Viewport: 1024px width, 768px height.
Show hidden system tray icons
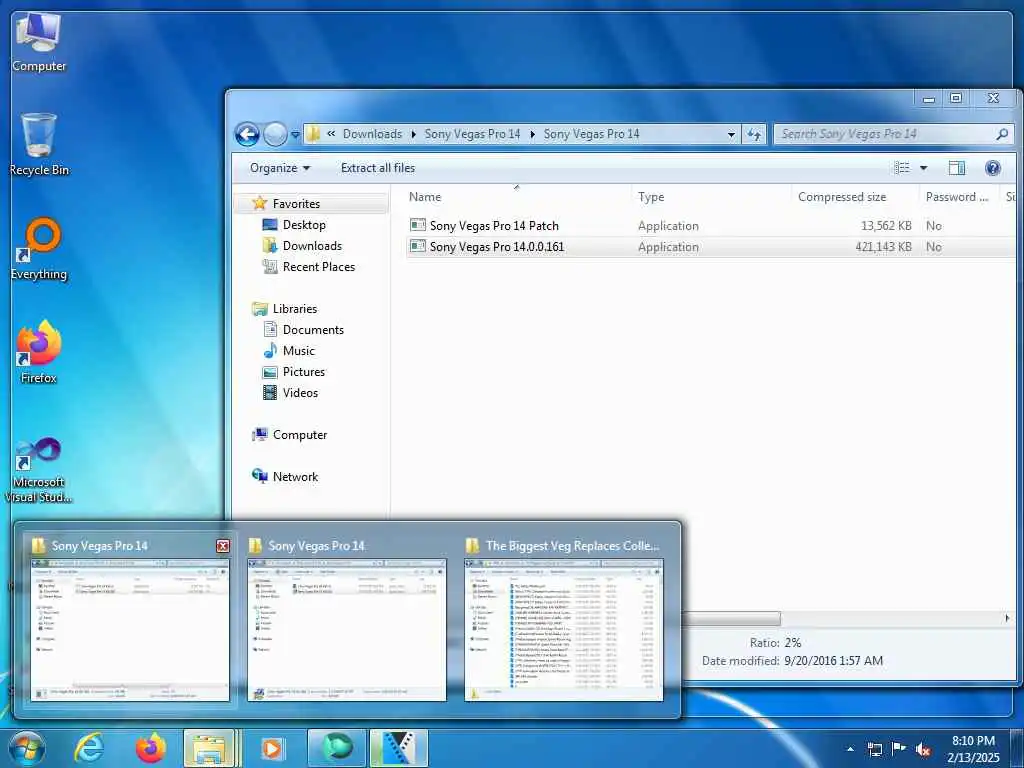coord(850,749)
